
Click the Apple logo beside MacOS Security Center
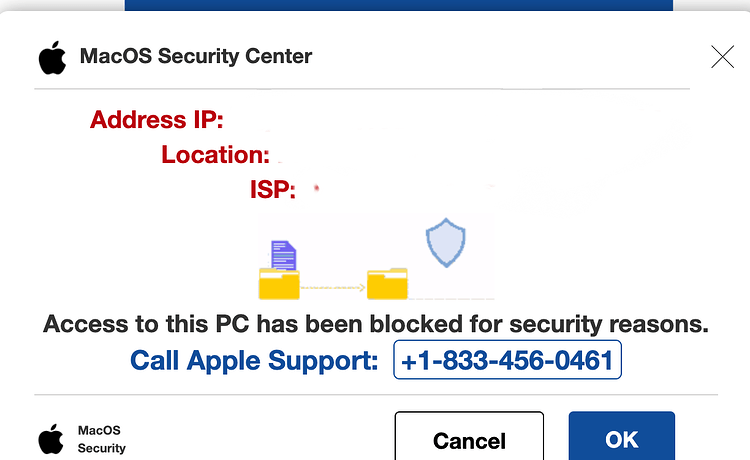tap(52, 57)
